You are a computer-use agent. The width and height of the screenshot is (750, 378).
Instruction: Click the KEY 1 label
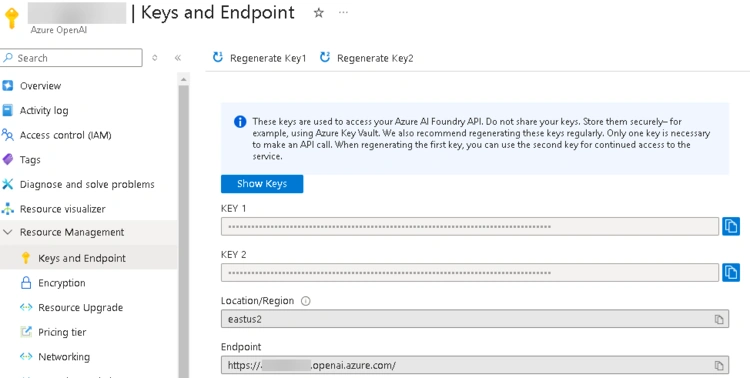coord(233,209)
